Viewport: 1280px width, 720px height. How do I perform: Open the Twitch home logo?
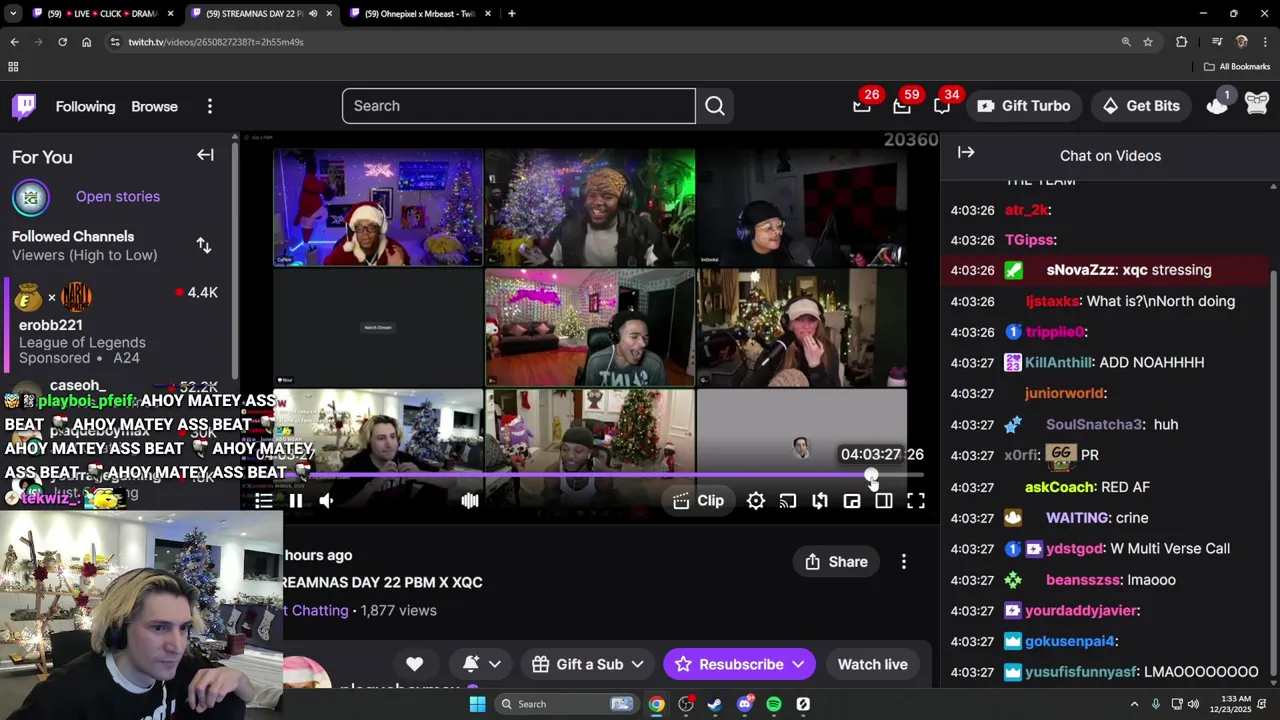(24, 106)
